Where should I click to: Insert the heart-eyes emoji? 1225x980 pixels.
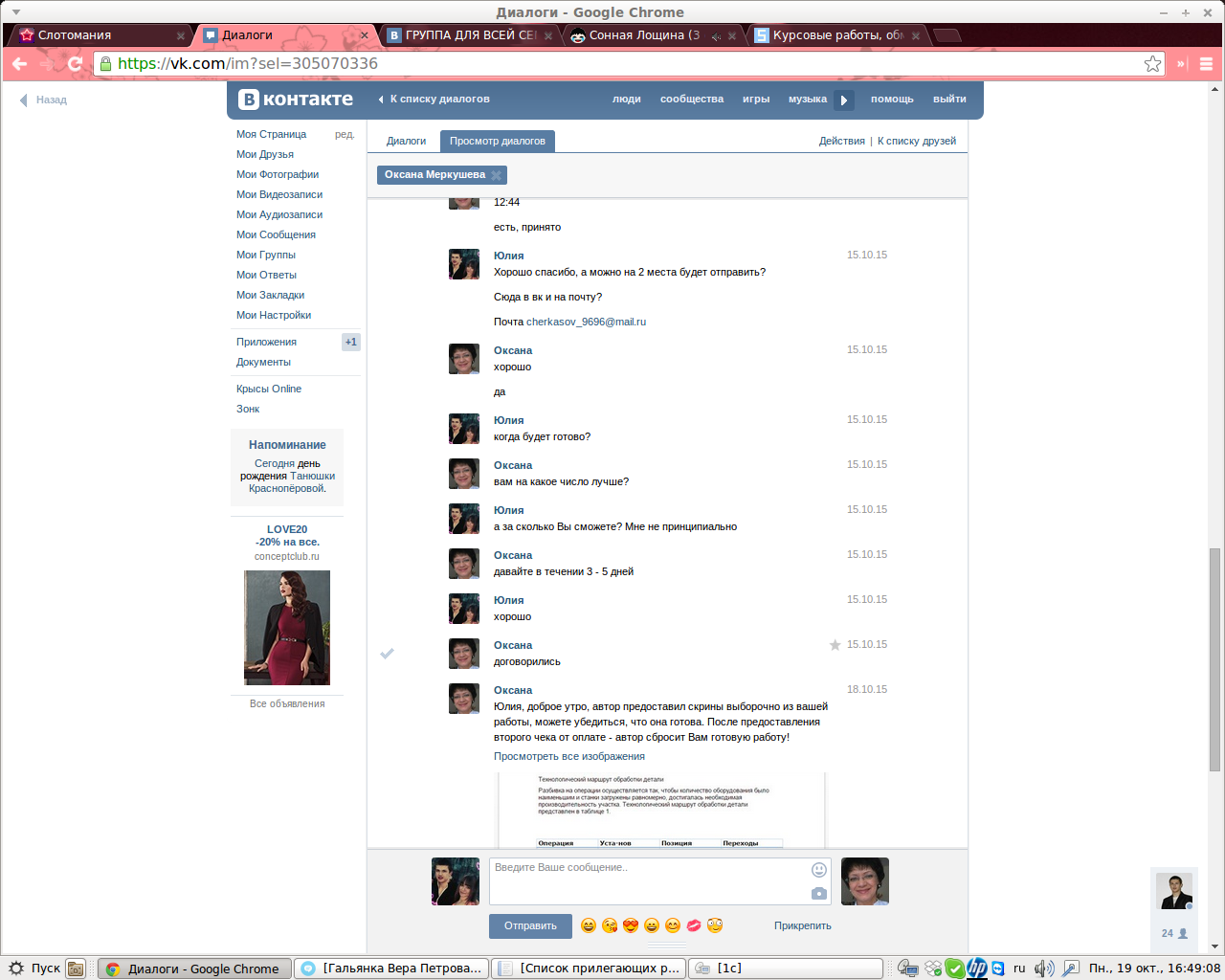(x=631, y=925)
